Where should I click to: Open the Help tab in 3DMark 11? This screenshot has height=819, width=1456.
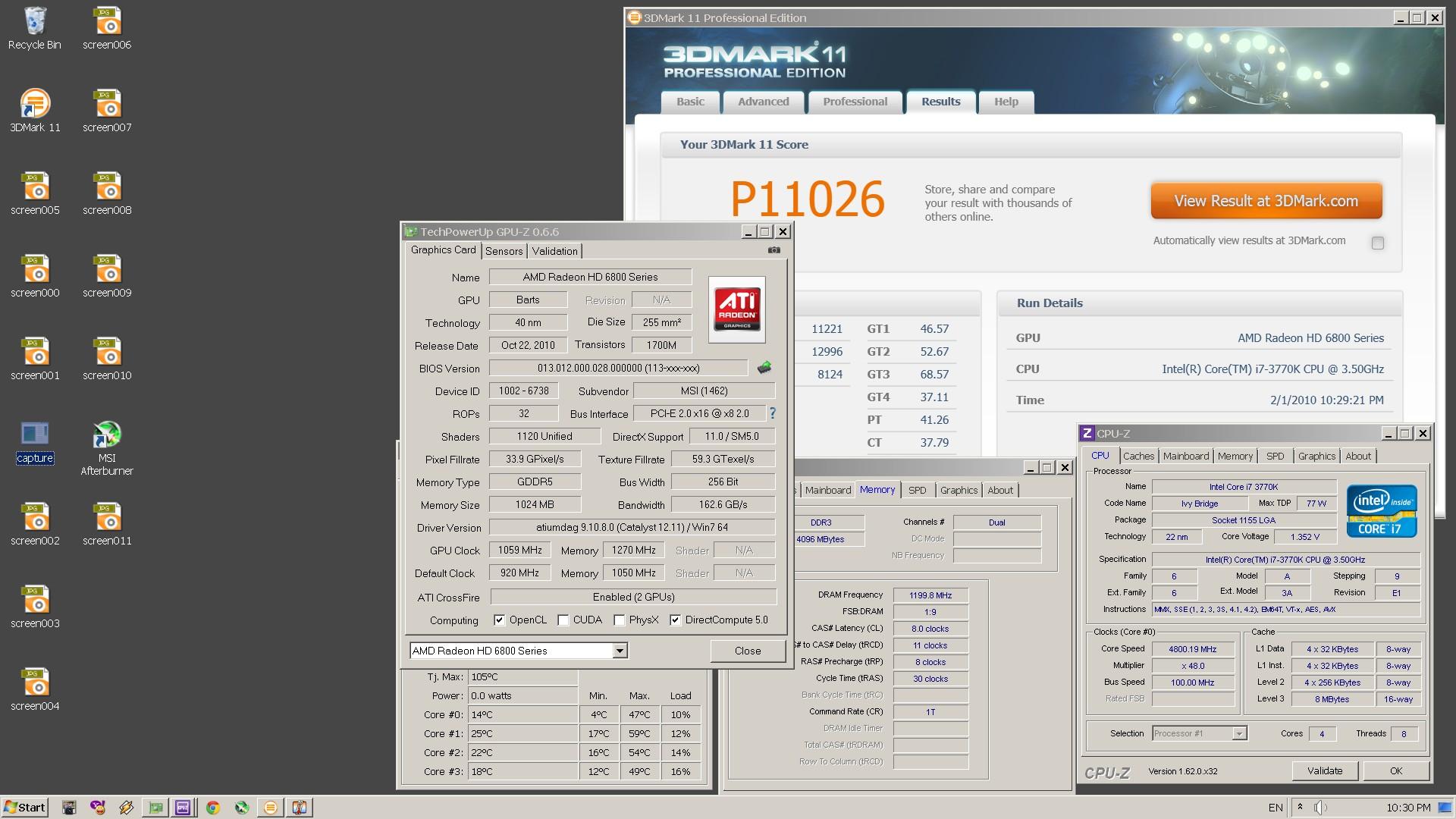pyautogui.click(x=1006, y=102)
